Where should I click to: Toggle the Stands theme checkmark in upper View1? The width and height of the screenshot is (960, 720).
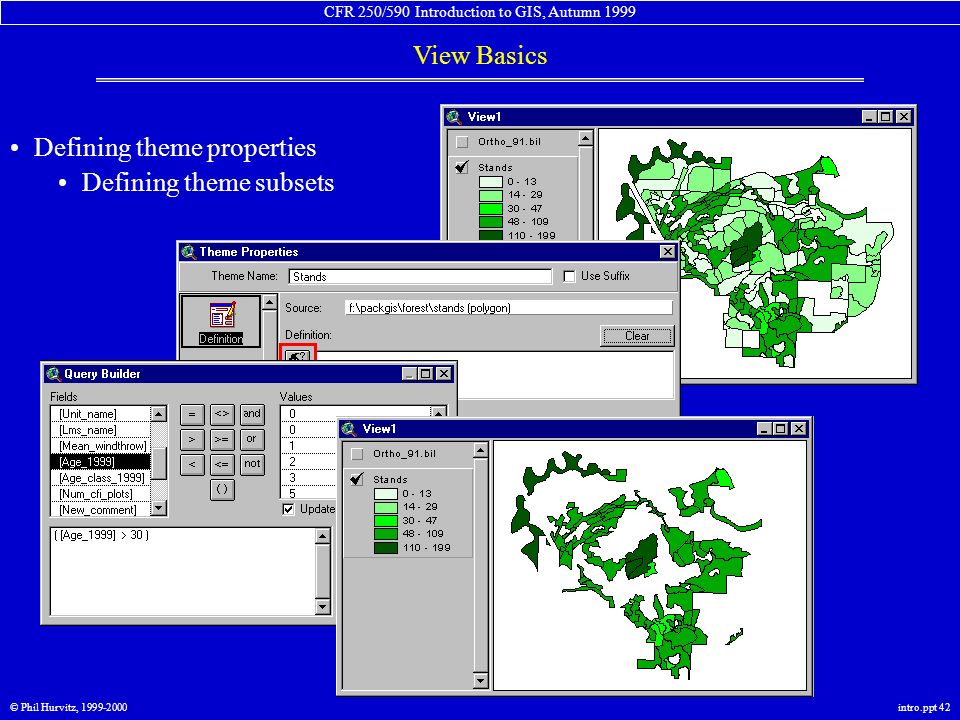click(462, 167)
